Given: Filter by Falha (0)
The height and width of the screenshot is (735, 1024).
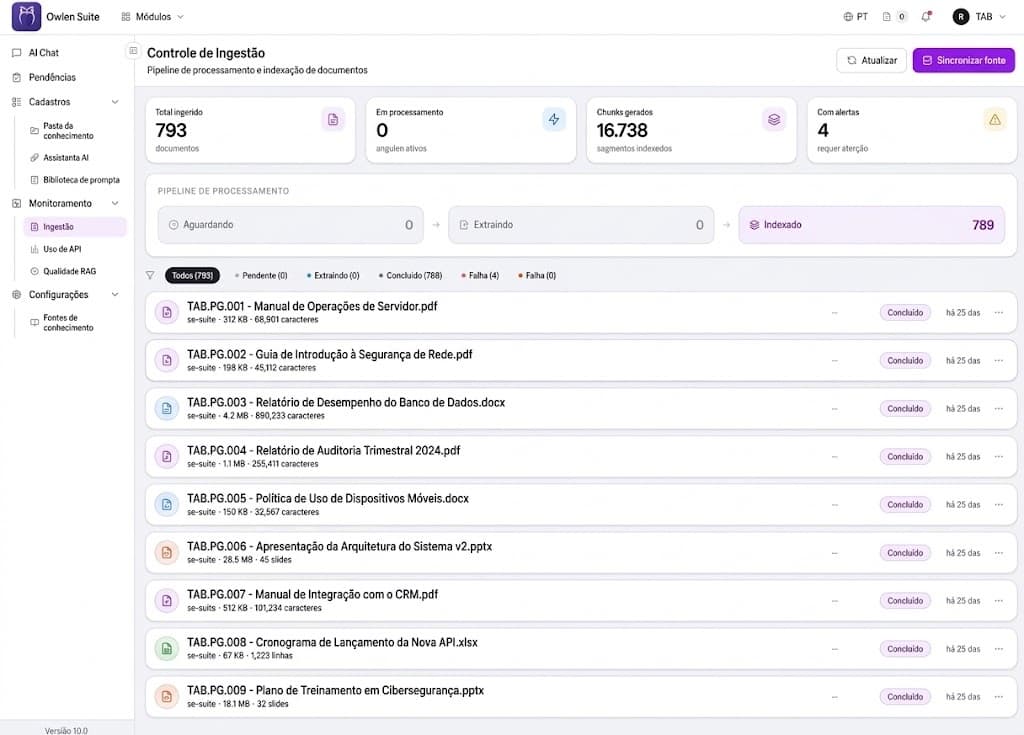Looking at the screenshot, I should (537, 276).
